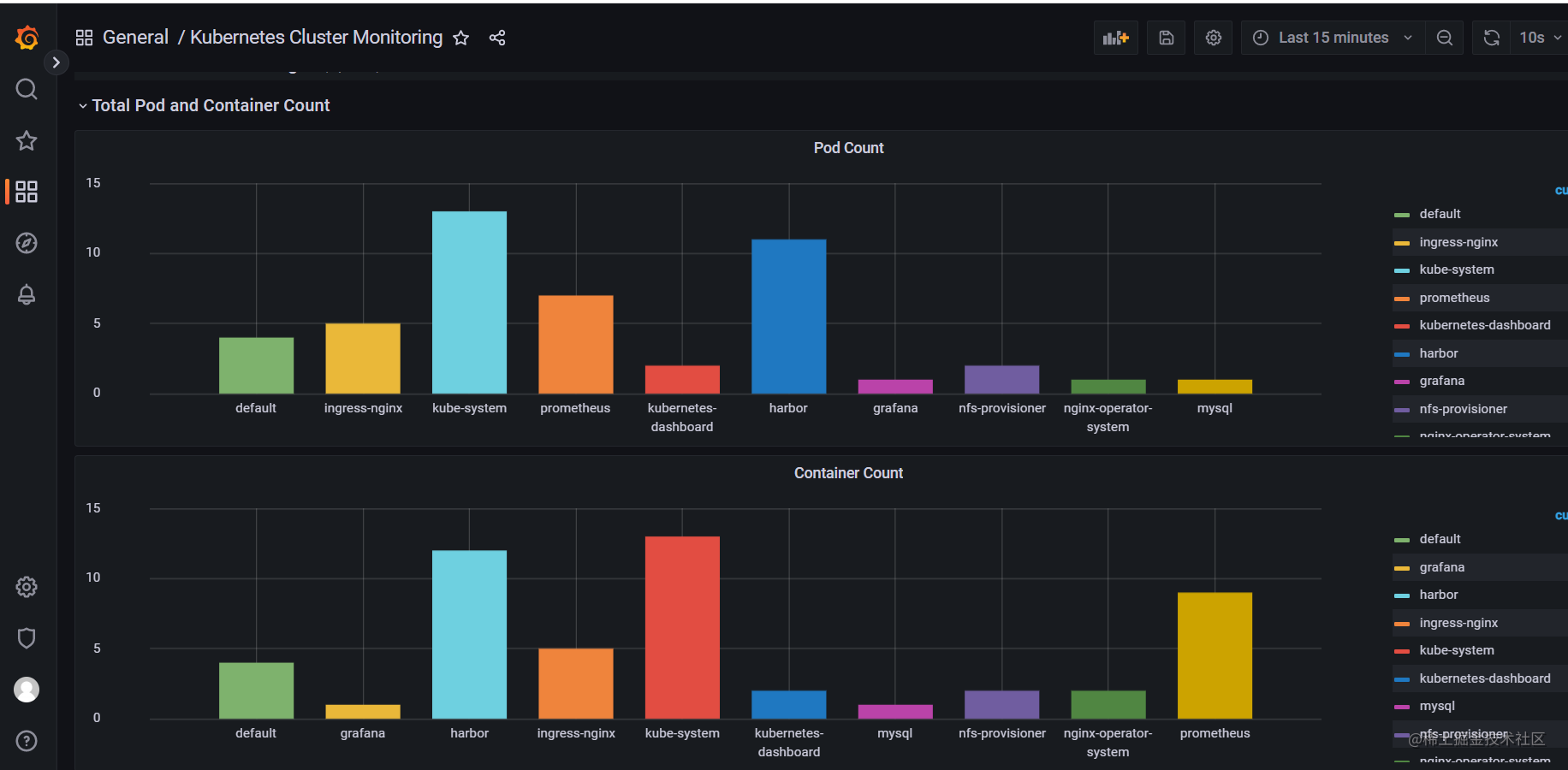
Task: Open Pod Count panel title menu
Action: (x=848, y=148)
